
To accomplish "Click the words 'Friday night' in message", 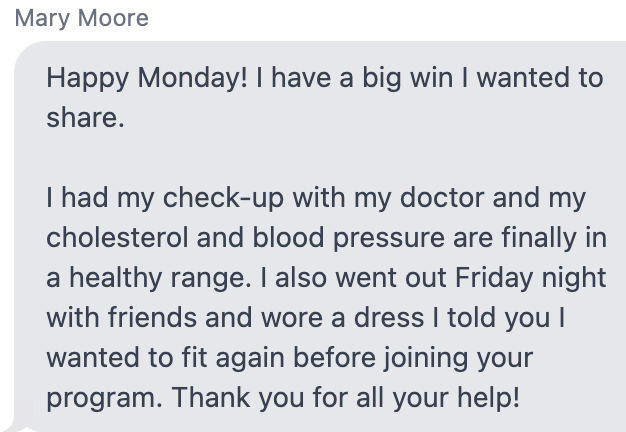I will tap(531, 278).
